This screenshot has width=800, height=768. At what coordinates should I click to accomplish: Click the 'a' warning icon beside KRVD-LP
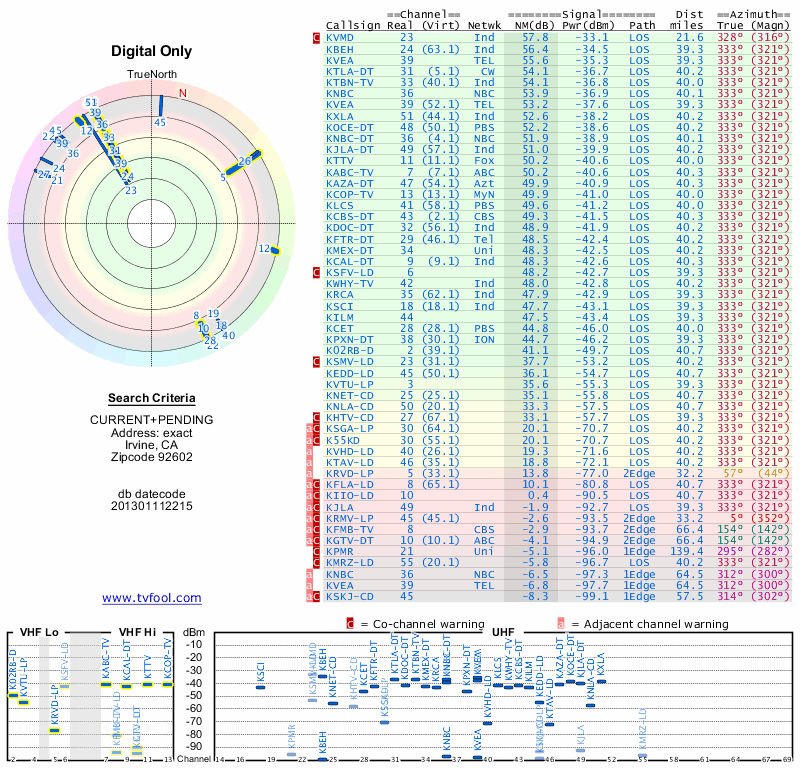tap(309, 474)
